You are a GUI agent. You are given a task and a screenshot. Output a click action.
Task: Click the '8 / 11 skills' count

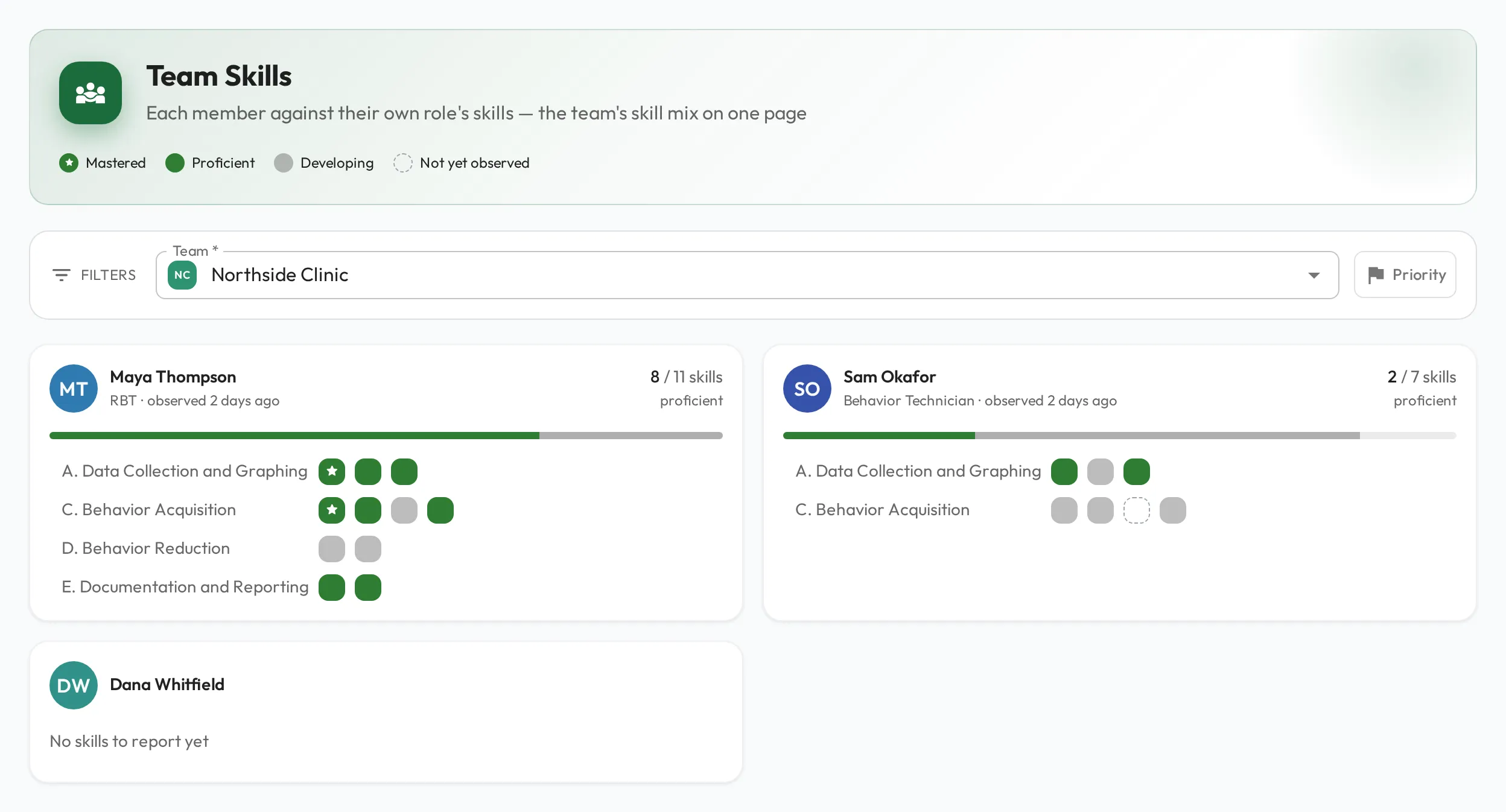click(x=687, y=377)
